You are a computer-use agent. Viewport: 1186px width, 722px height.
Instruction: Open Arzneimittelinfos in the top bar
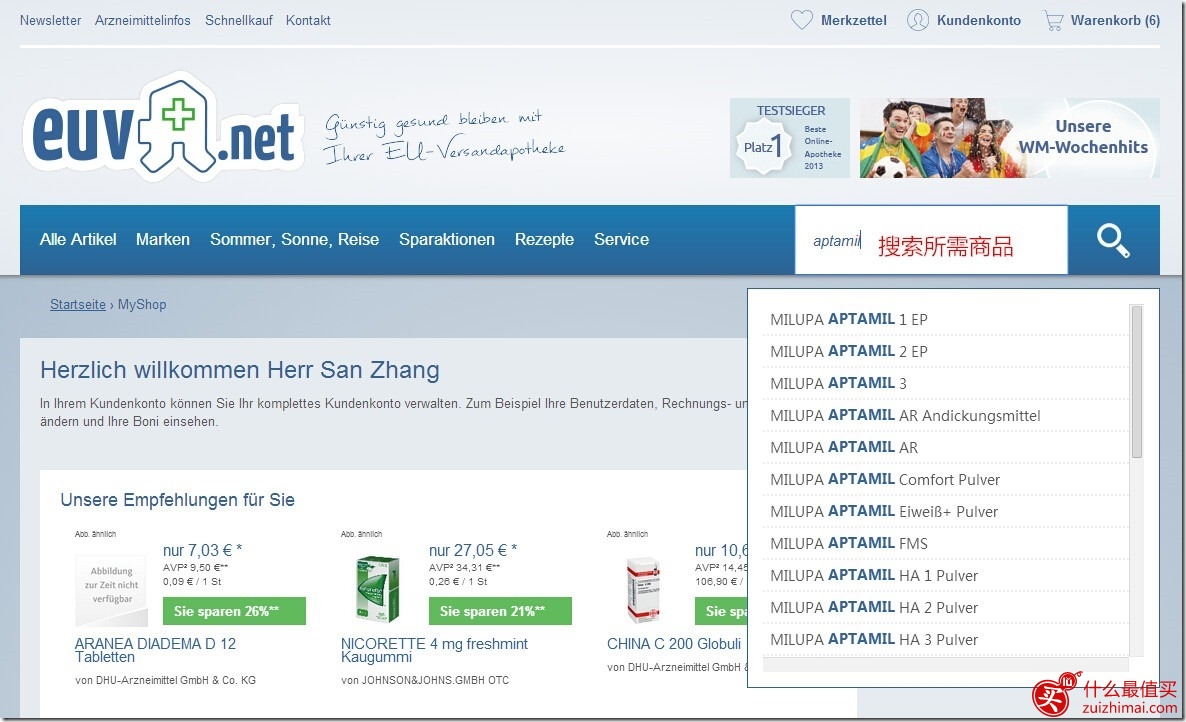click(x=142, y=20)
